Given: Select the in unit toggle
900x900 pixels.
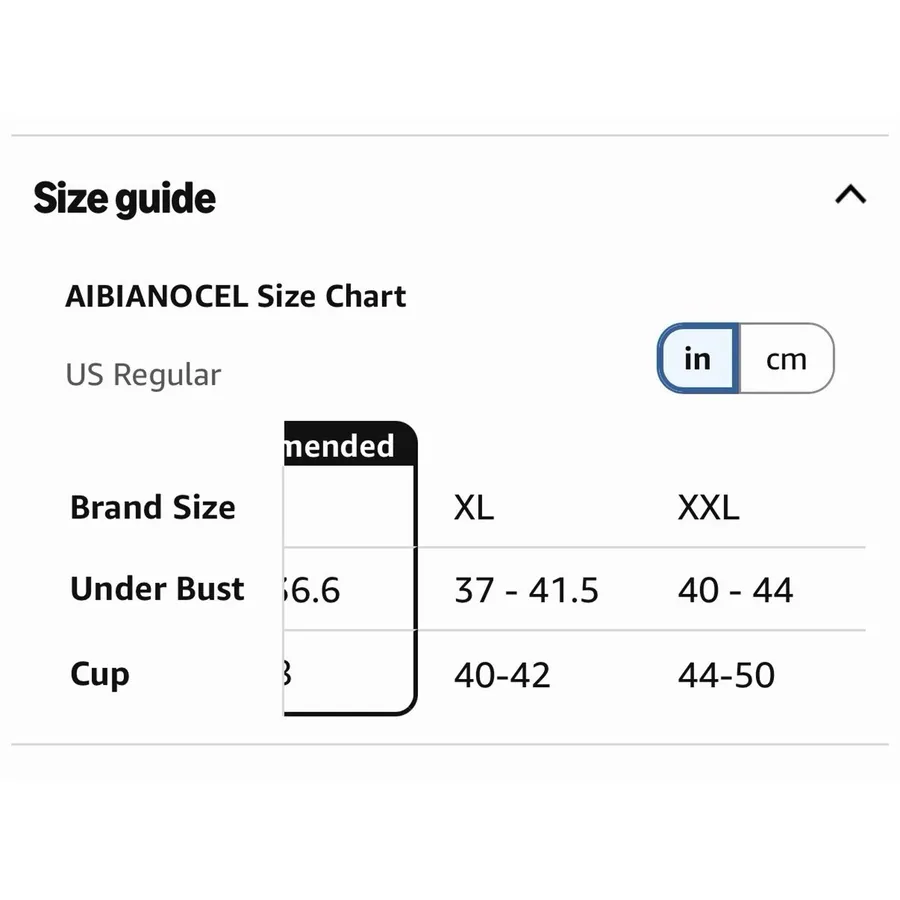Looking at the screenshot, I should pyautogui.click(x=698, y=359).
